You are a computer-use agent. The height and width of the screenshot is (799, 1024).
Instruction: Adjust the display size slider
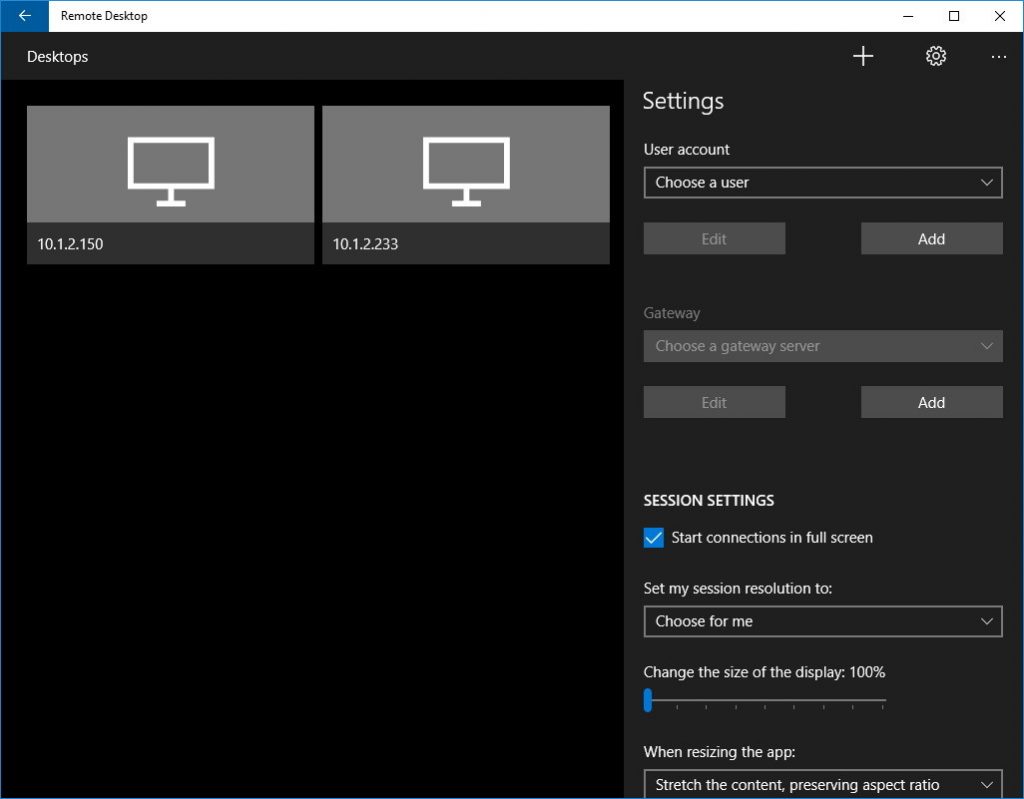click(x=648, y=702)
